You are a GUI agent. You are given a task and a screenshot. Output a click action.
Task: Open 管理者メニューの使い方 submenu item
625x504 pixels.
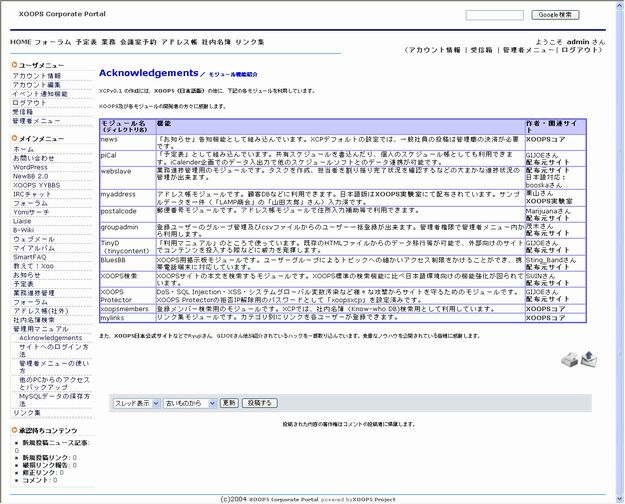[54, 367]
